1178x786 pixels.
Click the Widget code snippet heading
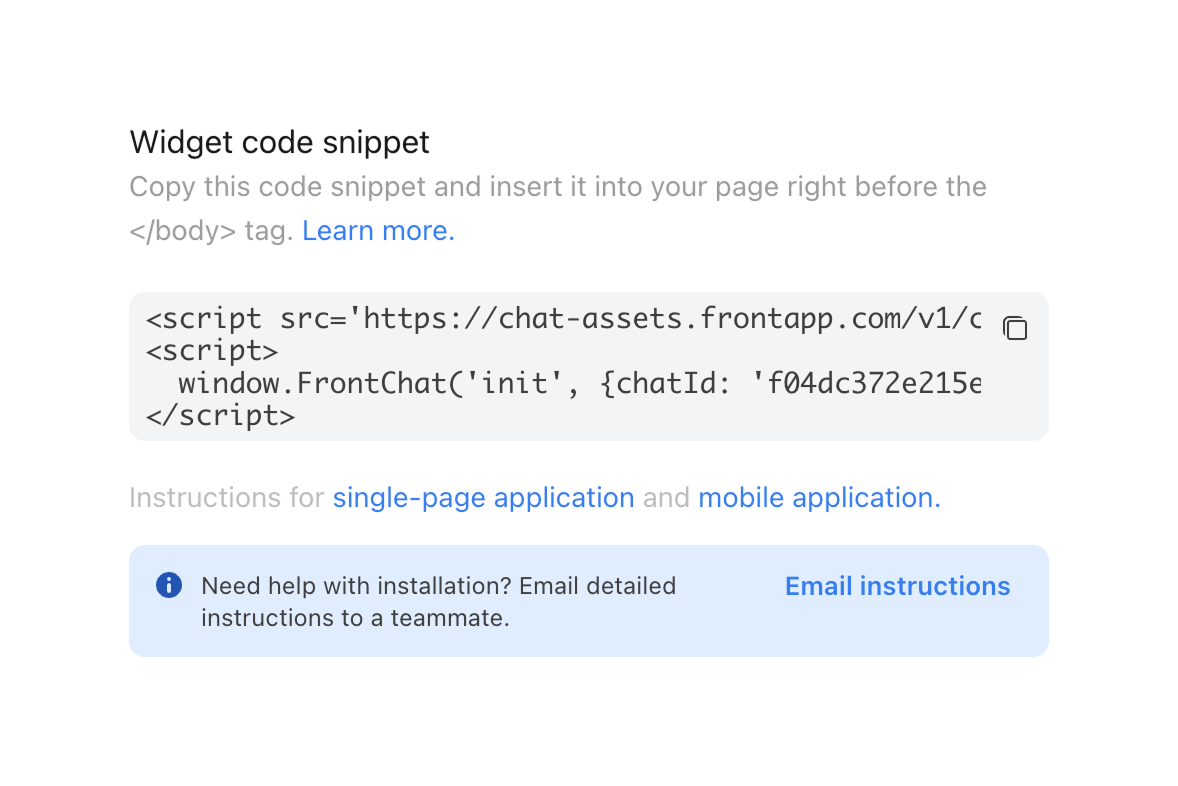pos(279,142)
